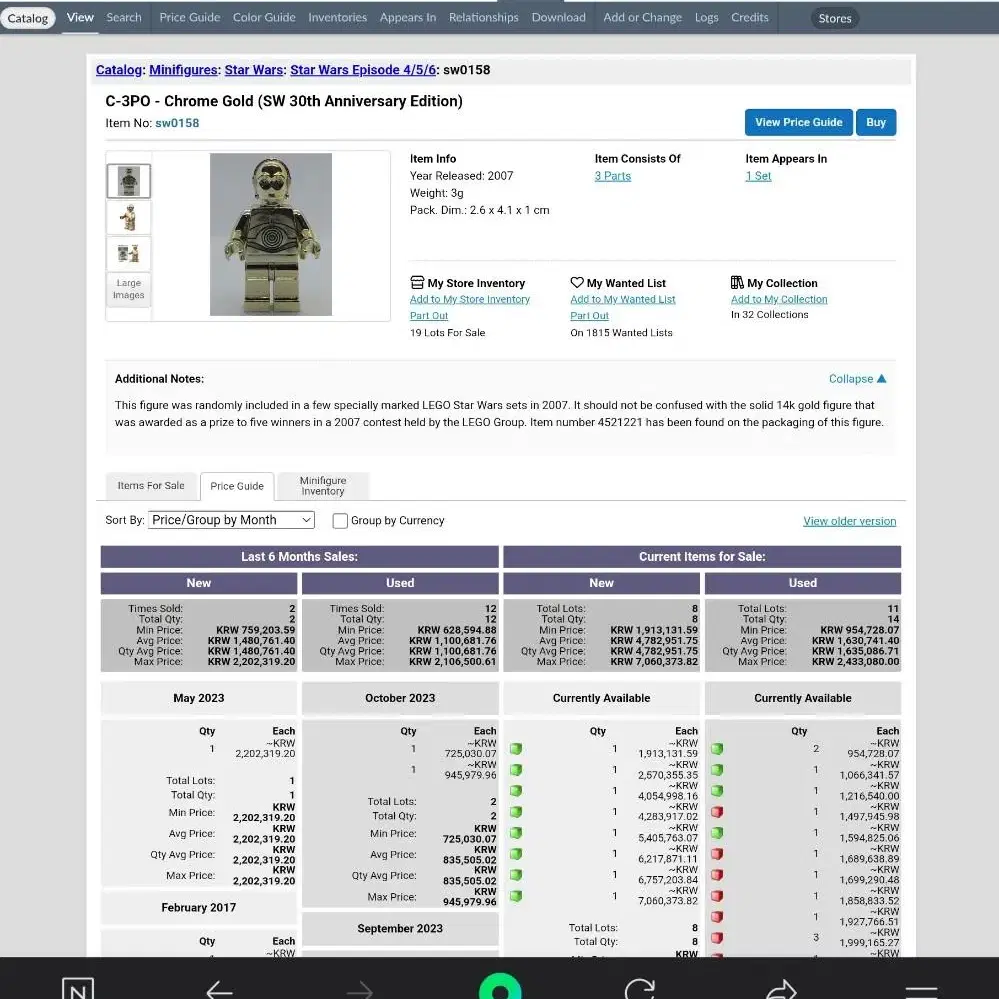Click View older version link
The height and width of the screenshot is (999, 999).
(x=849, y=521)
